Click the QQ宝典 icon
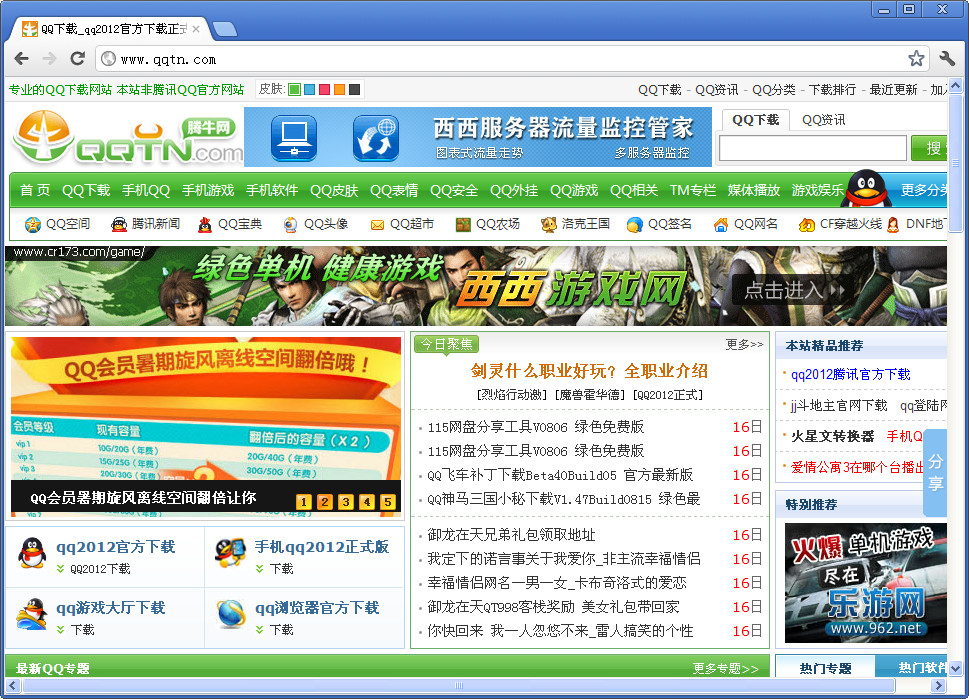969x699 pixels. tap(205, 224)
